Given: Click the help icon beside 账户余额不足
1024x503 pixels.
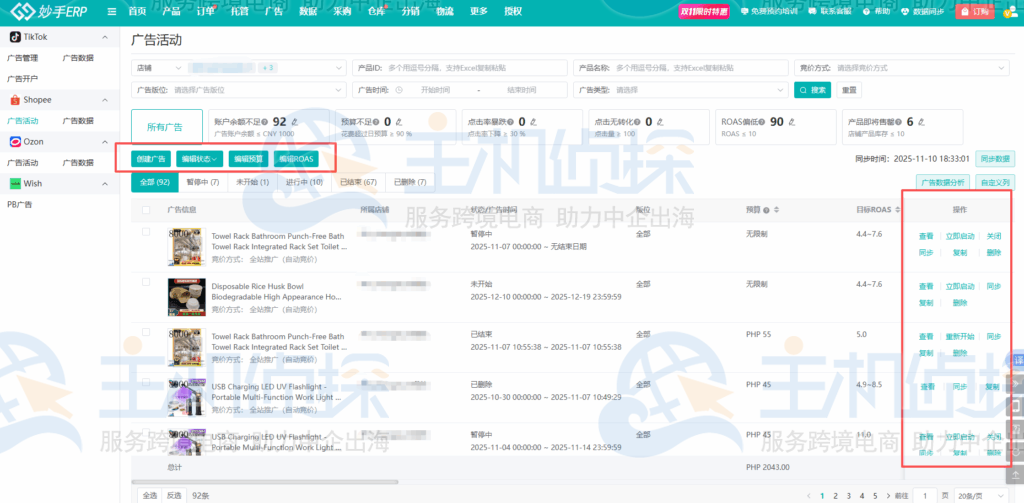Looking at the screenshot, I should [264, 122].
